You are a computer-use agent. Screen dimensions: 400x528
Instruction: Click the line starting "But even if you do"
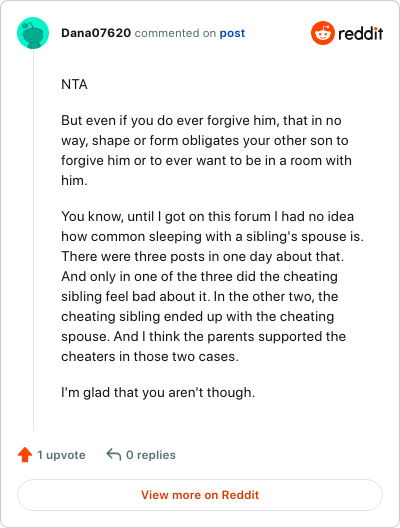click(x=201, y=120)
